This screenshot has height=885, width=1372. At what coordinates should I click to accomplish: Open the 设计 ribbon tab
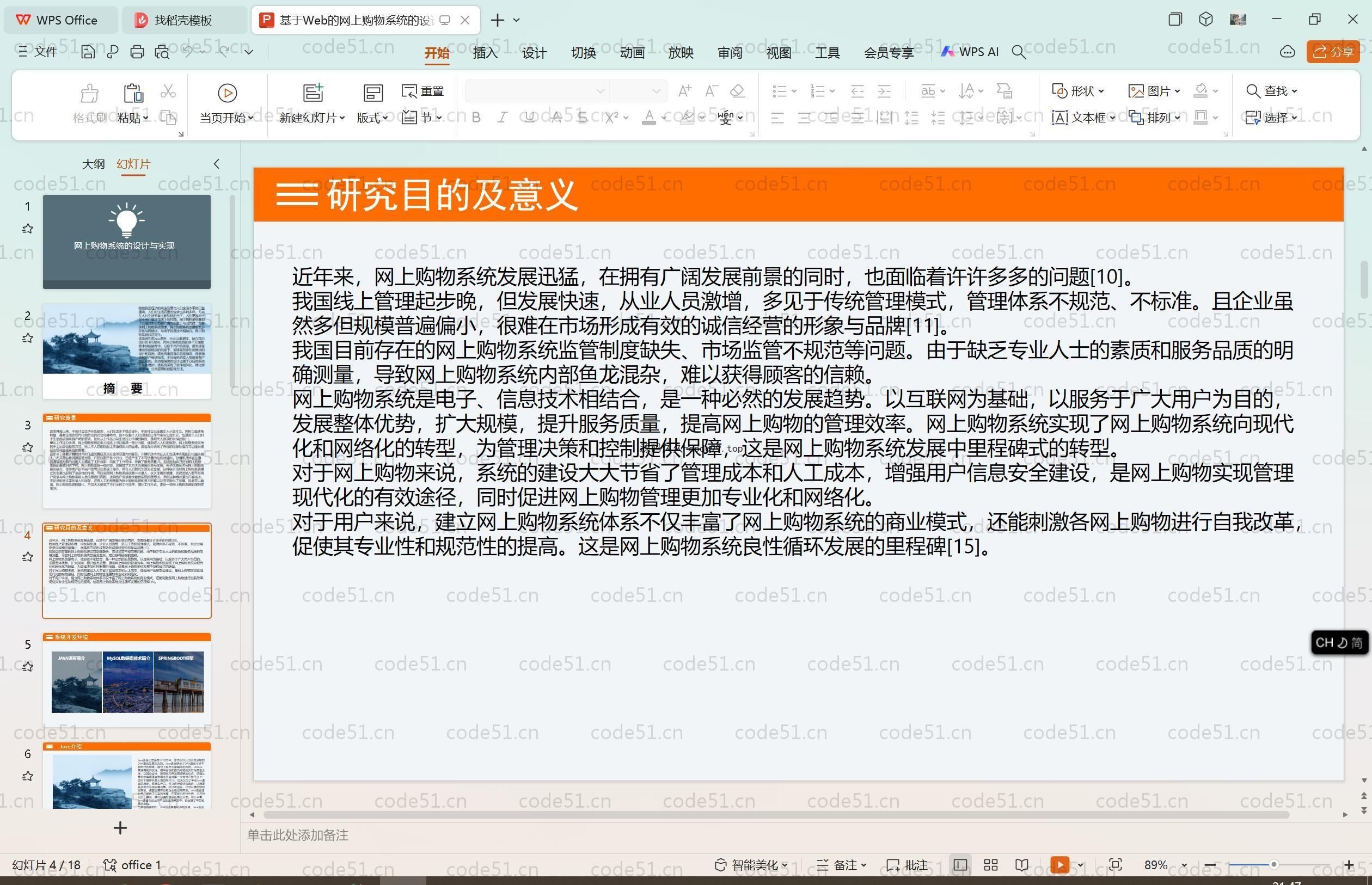click(x=534, y=52)
